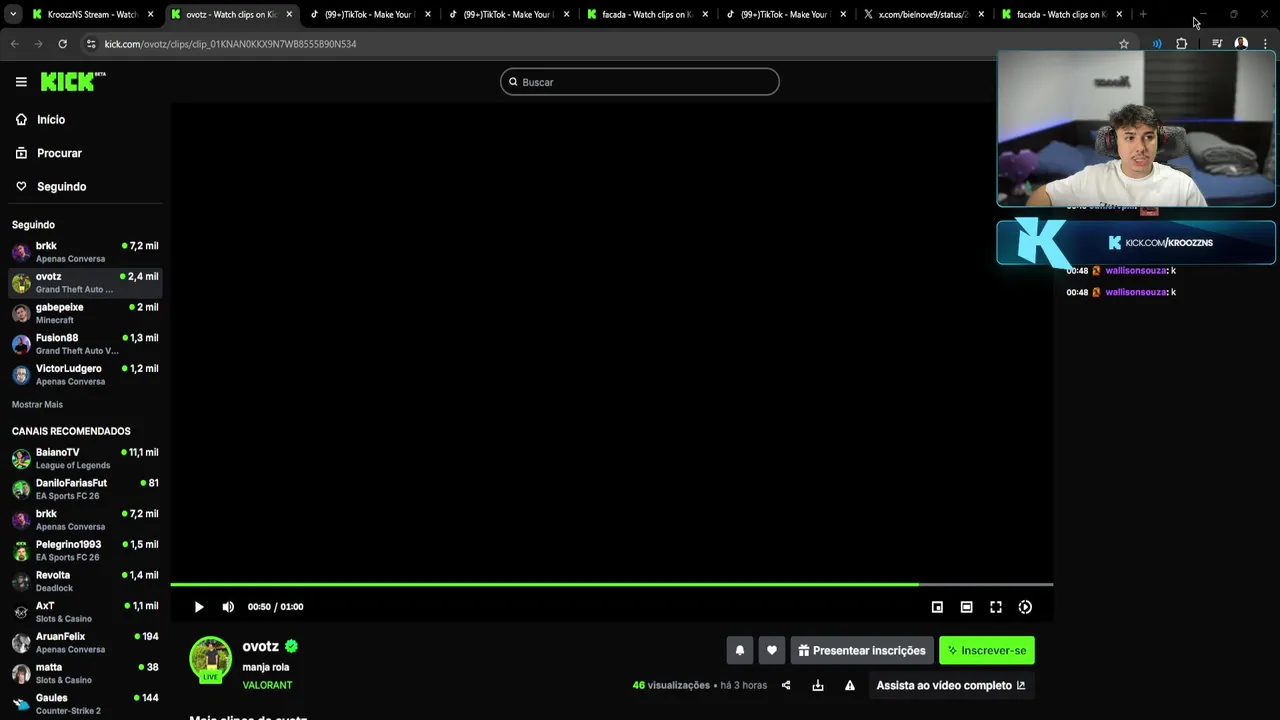1280x720 pixels.
Task: Click the kick.com address bar URL
Action: (x=230, y=44)
